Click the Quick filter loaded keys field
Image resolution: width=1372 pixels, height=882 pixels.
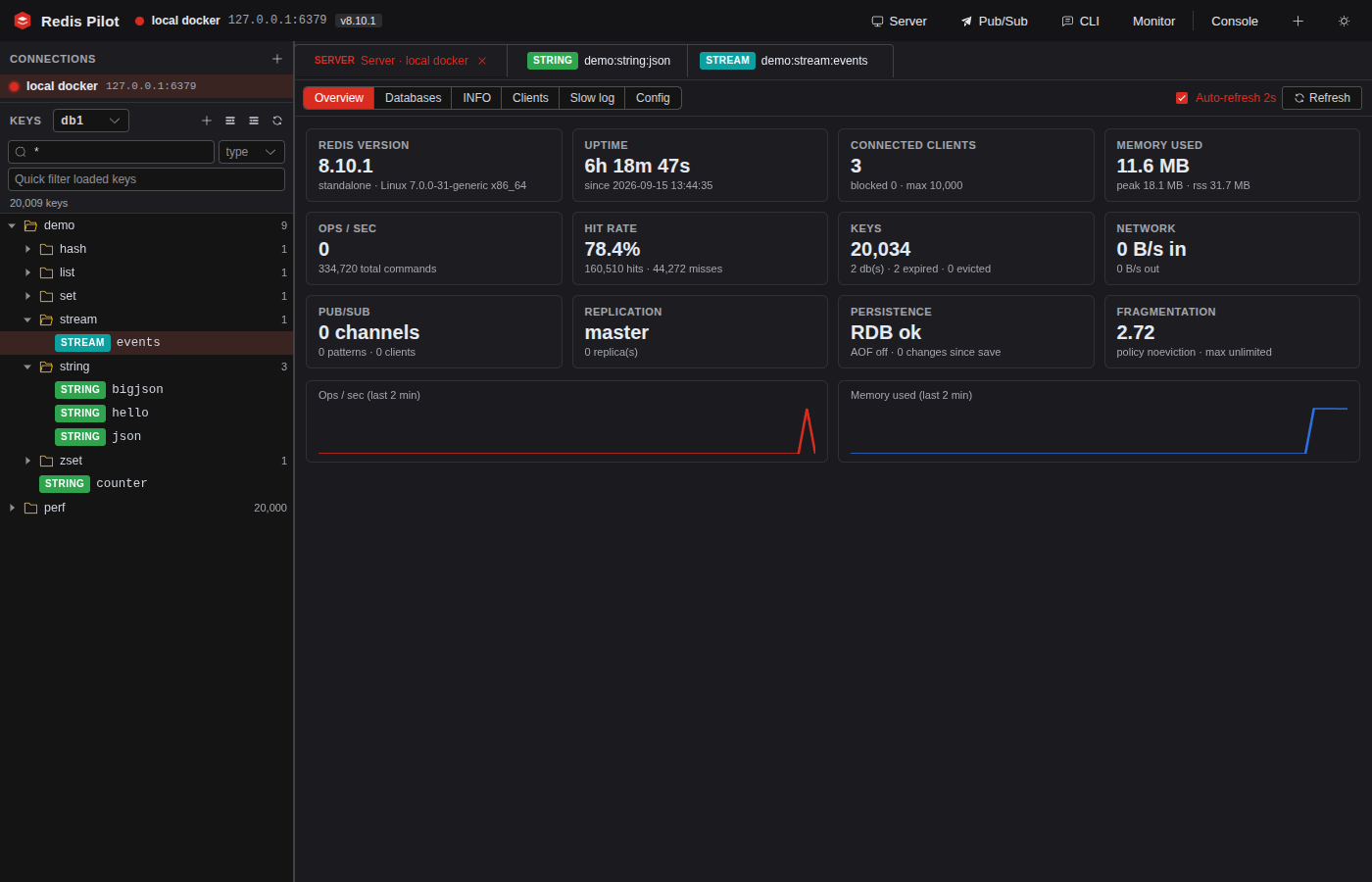[x=146, y=179]
